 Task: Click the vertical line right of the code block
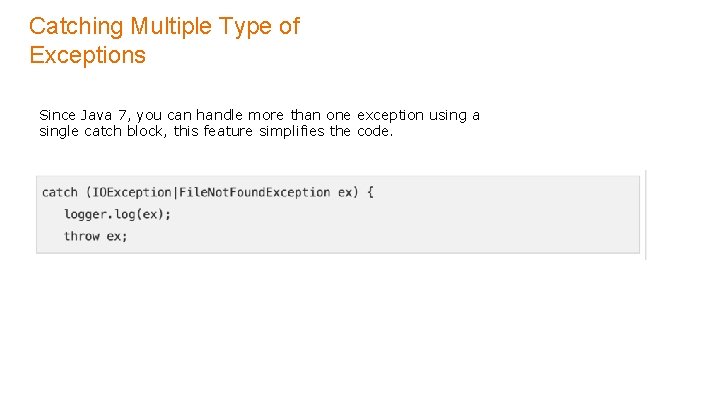tap(646, 214)
